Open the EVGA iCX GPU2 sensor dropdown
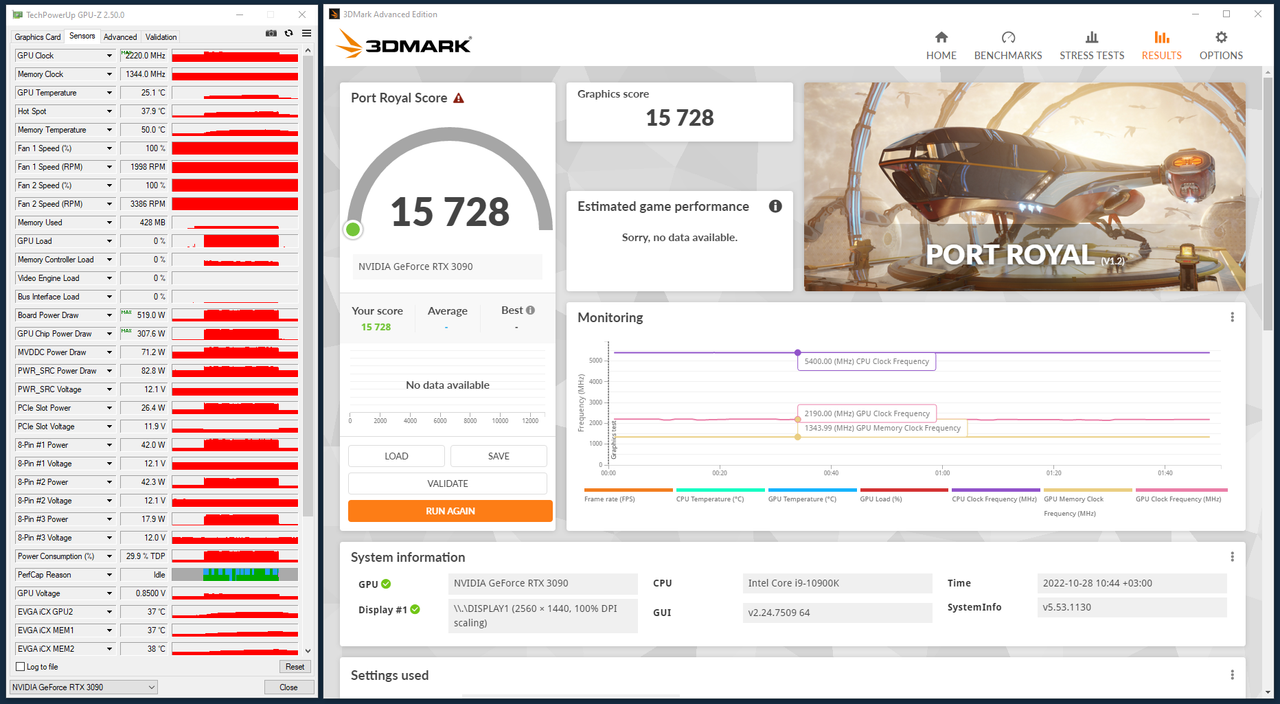1280x704 pixels. click(x=110, y=611)
